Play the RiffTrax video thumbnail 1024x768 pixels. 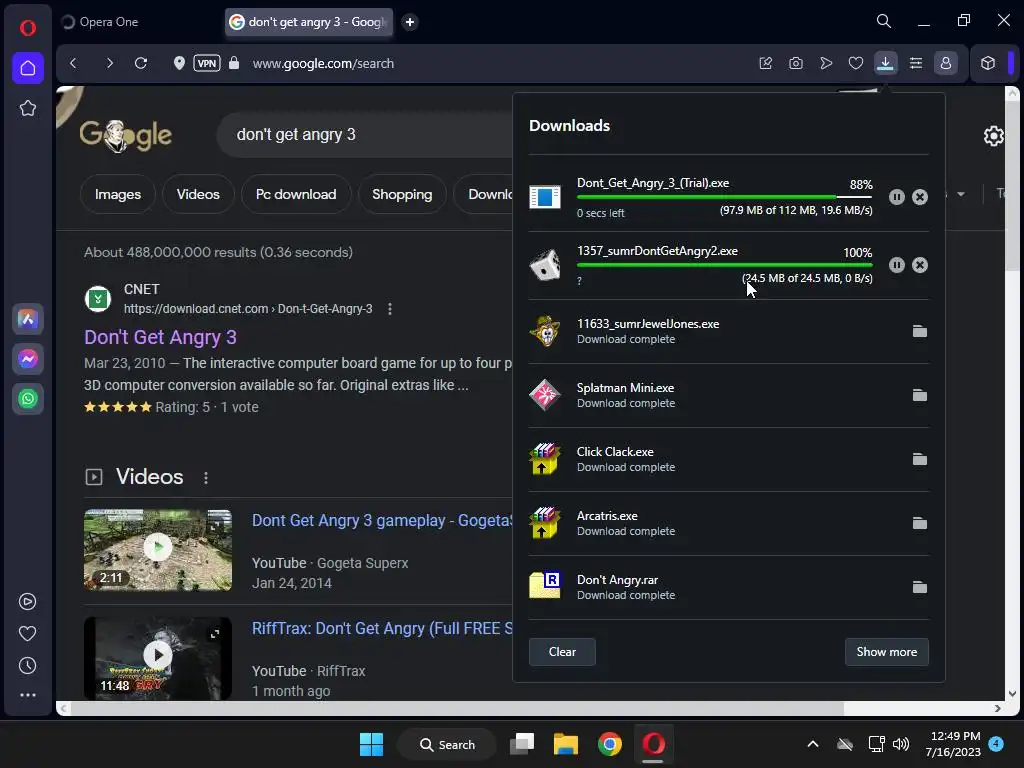tap(158, 657)
